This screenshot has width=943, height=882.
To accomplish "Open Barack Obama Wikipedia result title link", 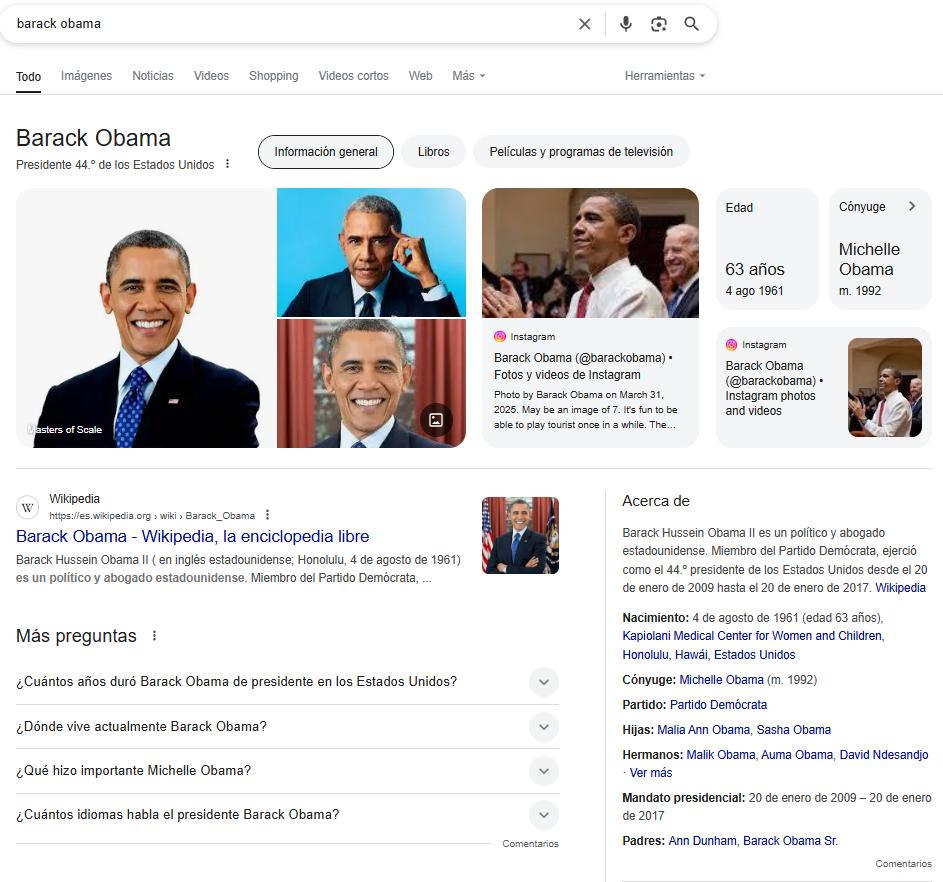I will 193,536.
